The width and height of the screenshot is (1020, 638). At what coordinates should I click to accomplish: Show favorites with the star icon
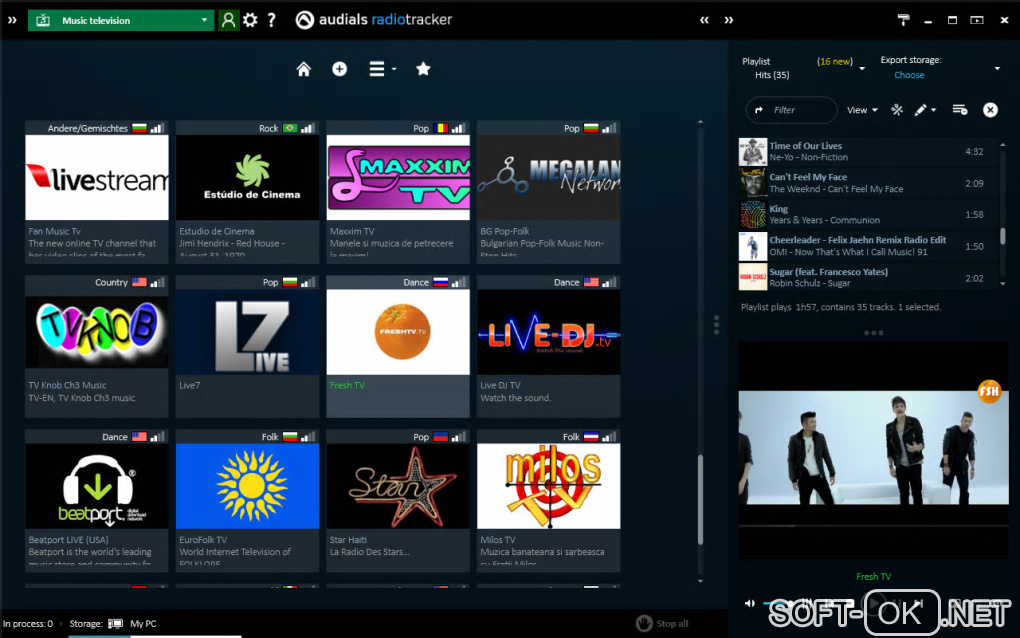click(423, 68)
